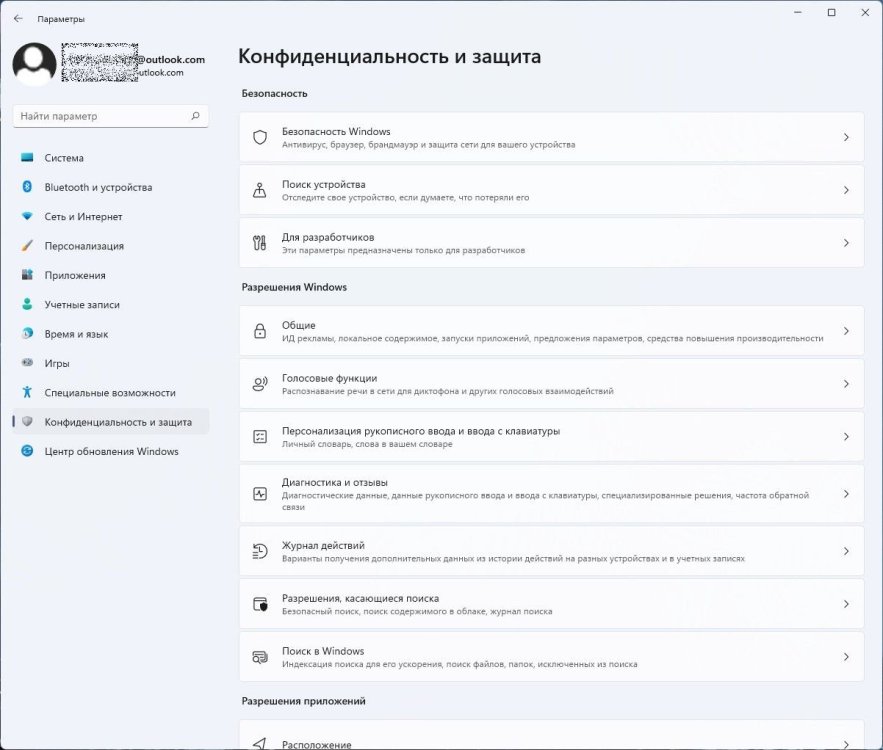Screen dimensions: 883x750
Task: Select Центр обновления Windows in sidebar
Action: (111, 451)
